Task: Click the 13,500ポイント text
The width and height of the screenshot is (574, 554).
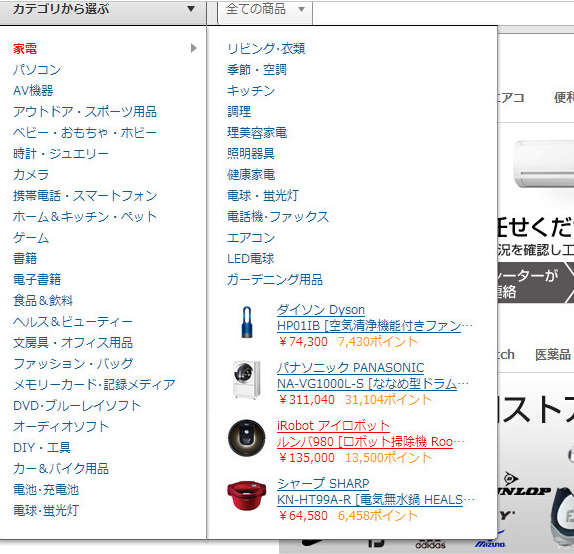Action: (388, 457)
